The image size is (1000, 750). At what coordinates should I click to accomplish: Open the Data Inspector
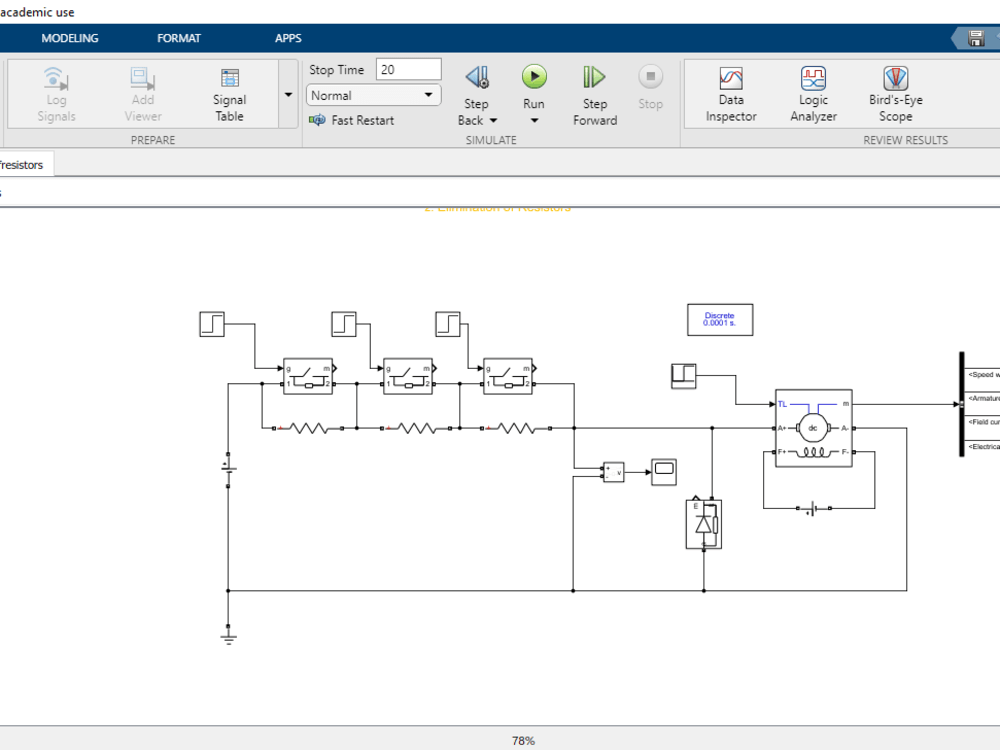(x=731, y=95)
